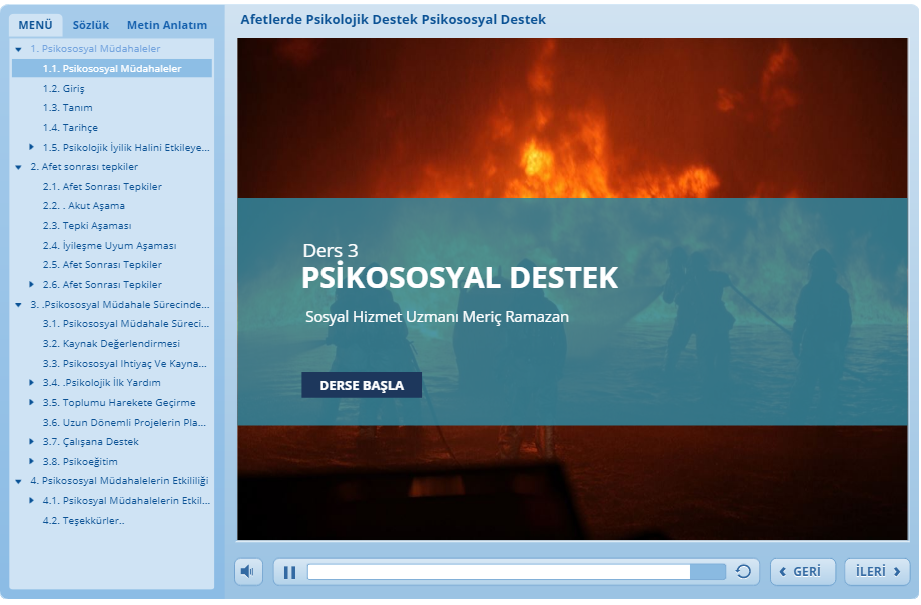
Task: Advance with the İLERİ button
Action: click(x=877, y=572)
